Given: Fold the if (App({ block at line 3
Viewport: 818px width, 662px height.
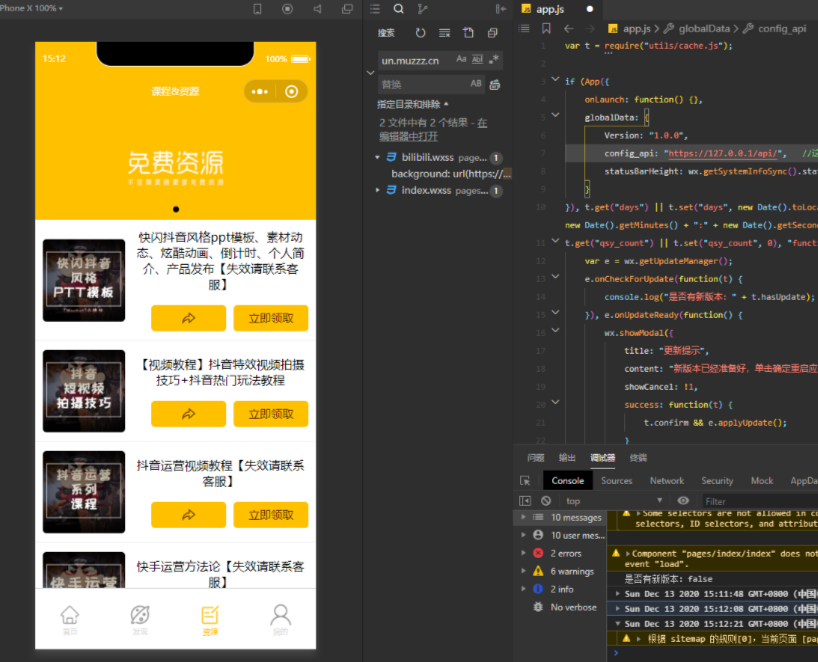Looking at the screenshot, I should tap(555, 80).
